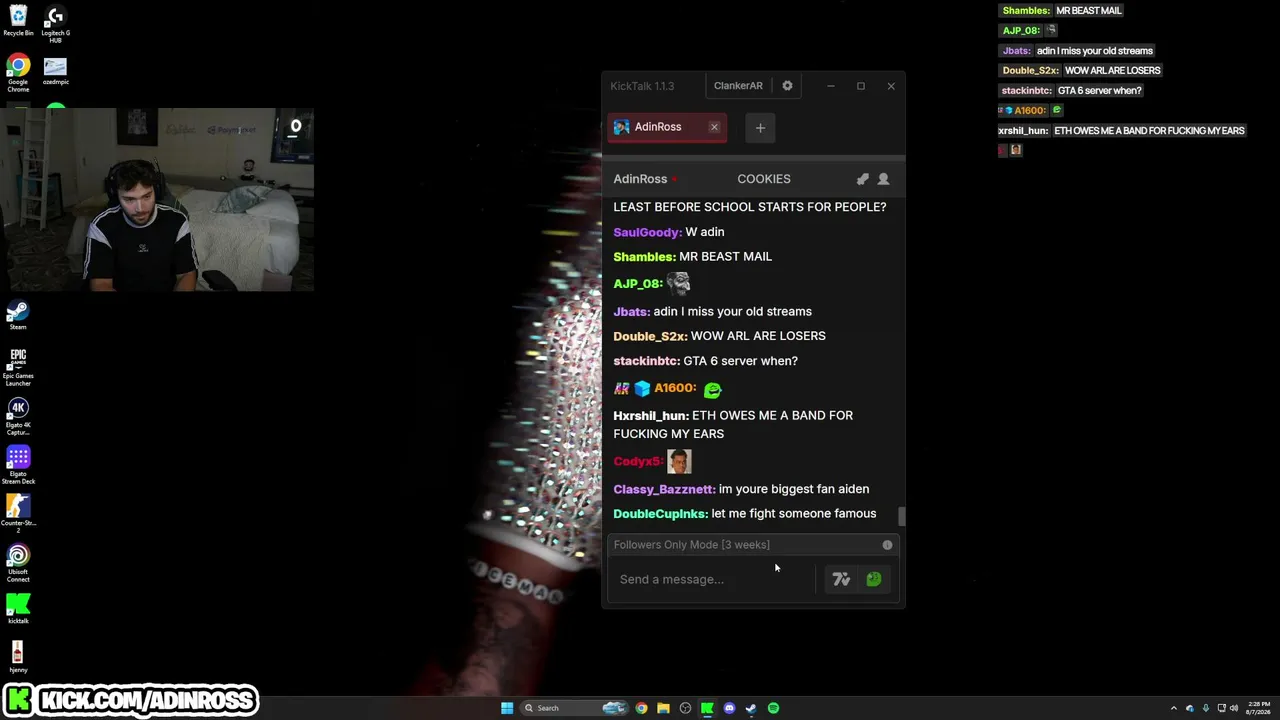
Task: Open the 7TV emote picker
Action: (x=841, y=579)
